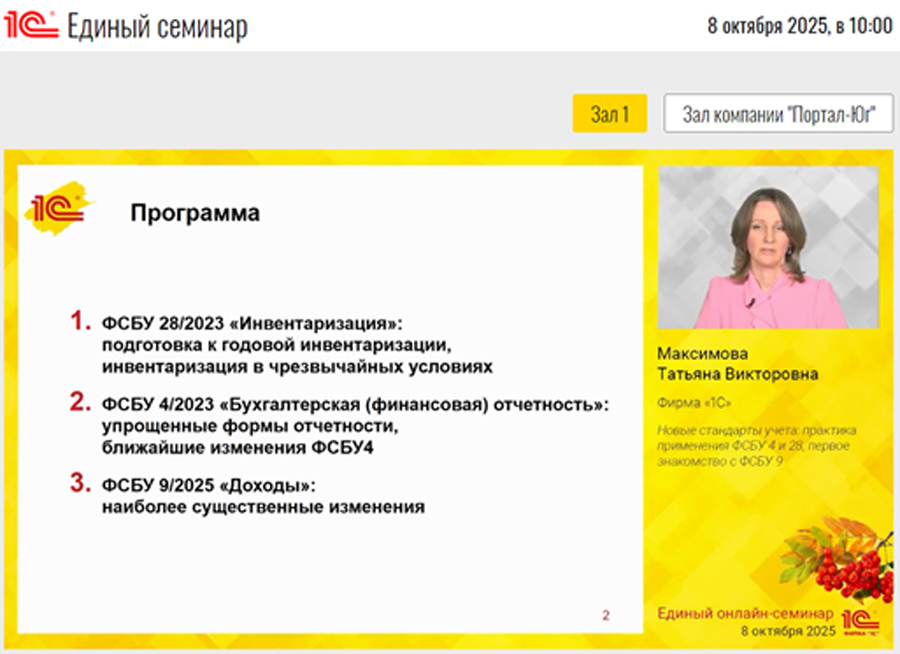Click the red number 2 list marker
900x654 pixels.
pyautogui.click(x=80, y=402)
